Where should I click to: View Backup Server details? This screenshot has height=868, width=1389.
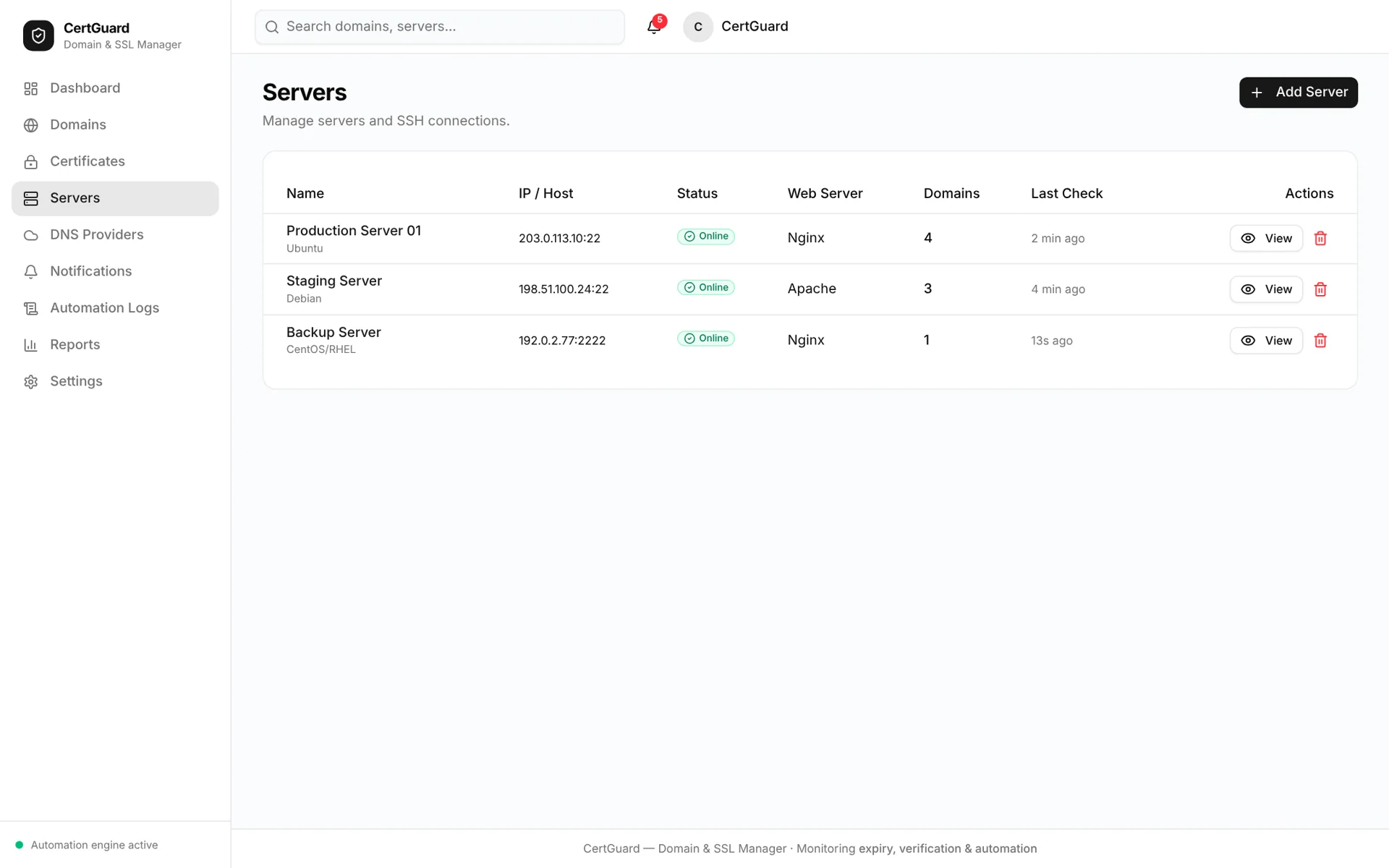1266,341
